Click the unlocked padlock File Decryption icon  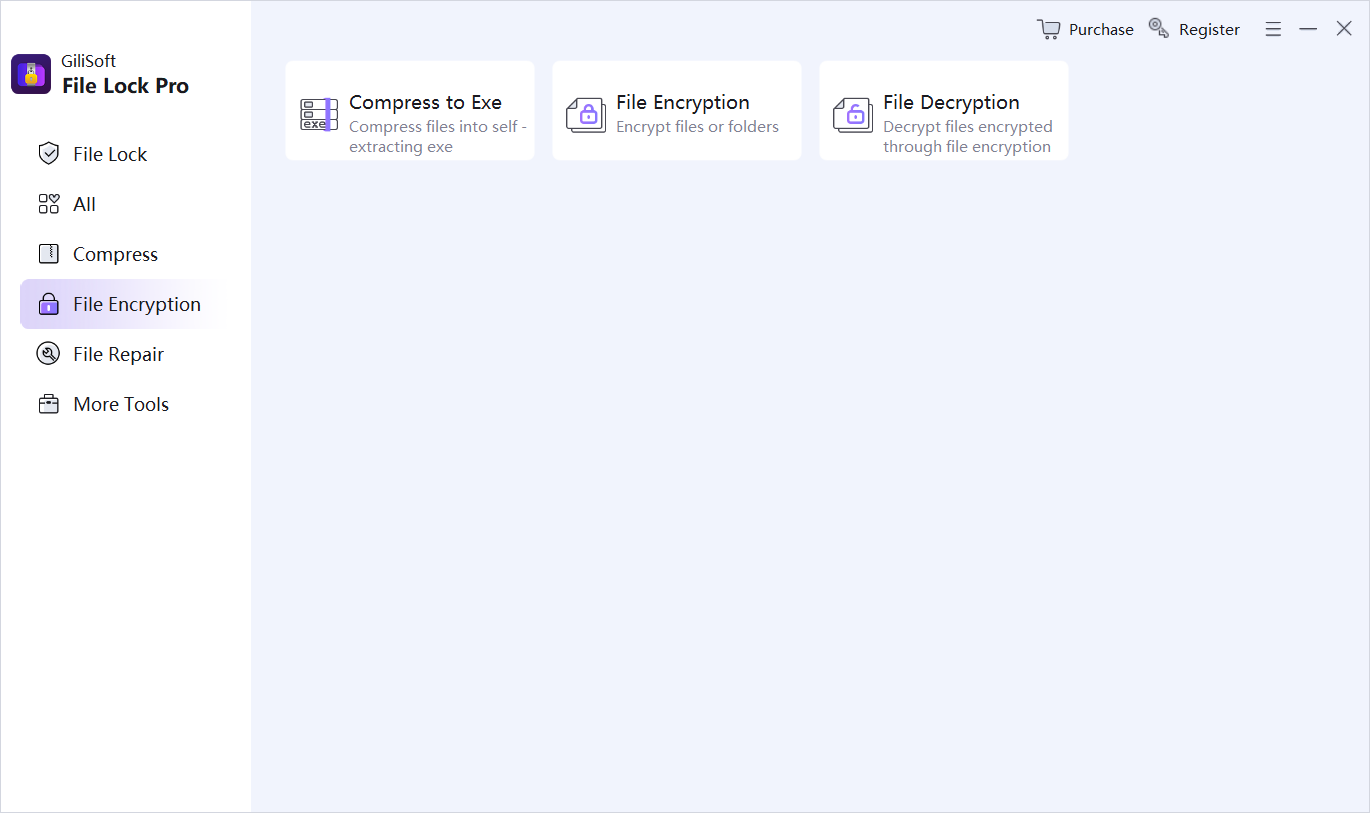click(x=853, y=115)
